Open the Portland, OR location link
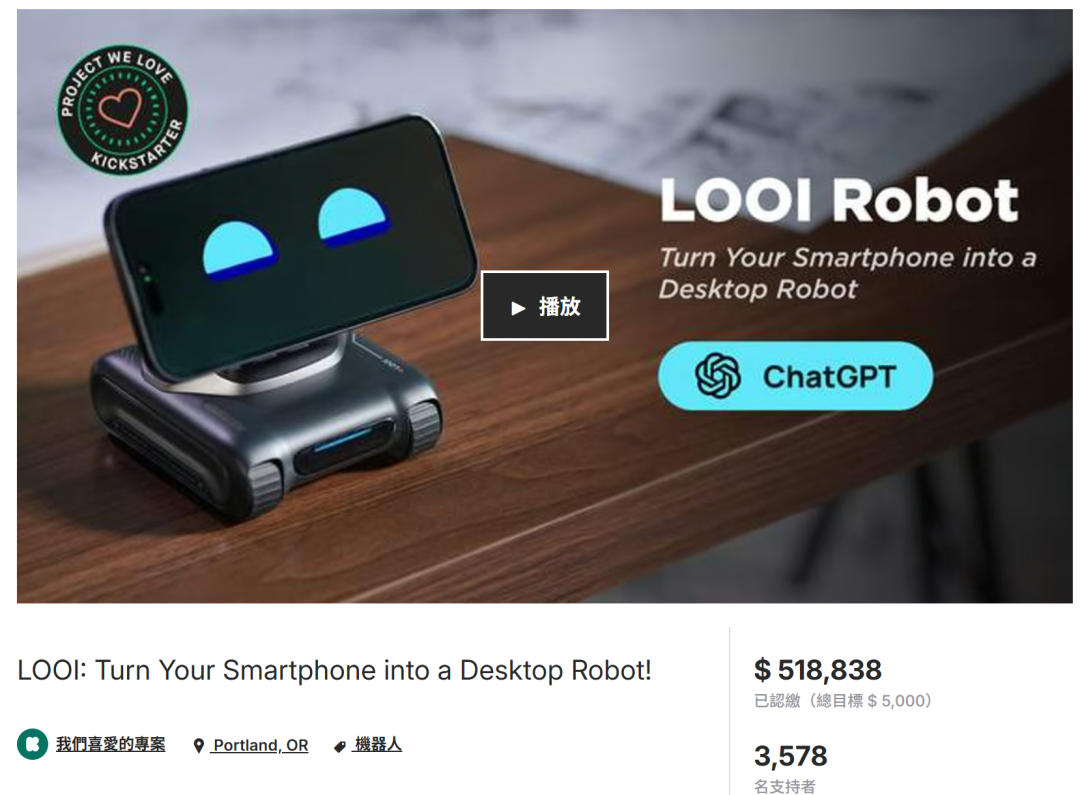1080x795 pixels. click(x=260, y=745)
